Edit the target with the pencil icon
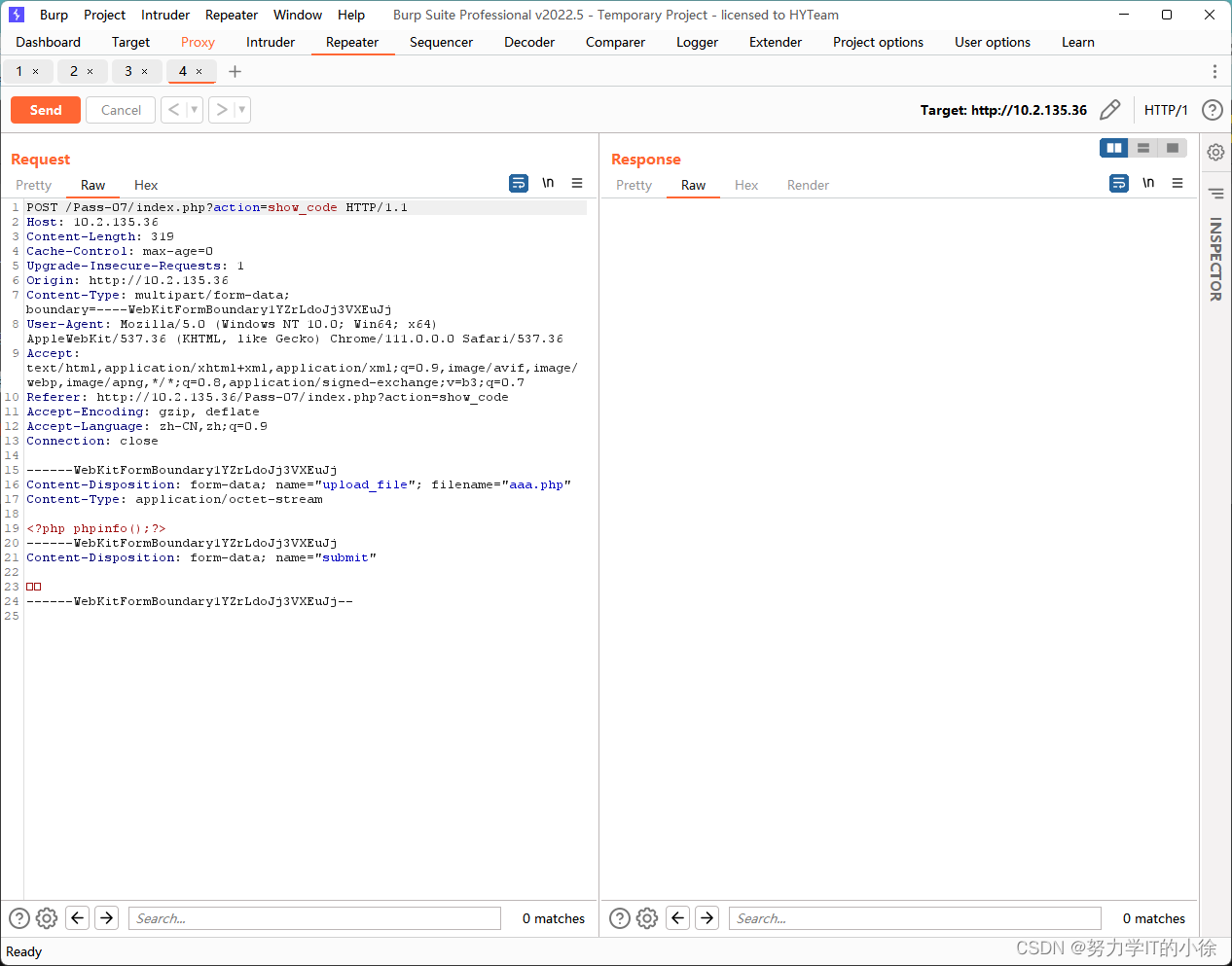1232x966 pixels. pos(1109,110)
